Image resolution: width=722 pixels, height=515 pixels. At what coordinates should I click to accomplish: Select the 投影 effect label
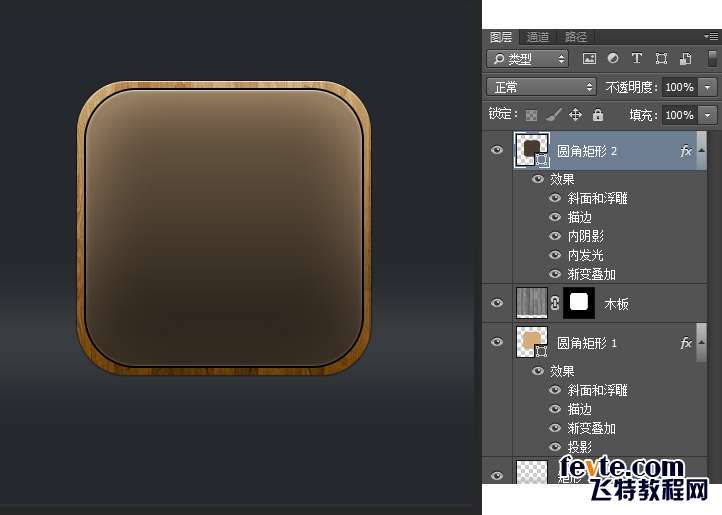tap(579, 447)
